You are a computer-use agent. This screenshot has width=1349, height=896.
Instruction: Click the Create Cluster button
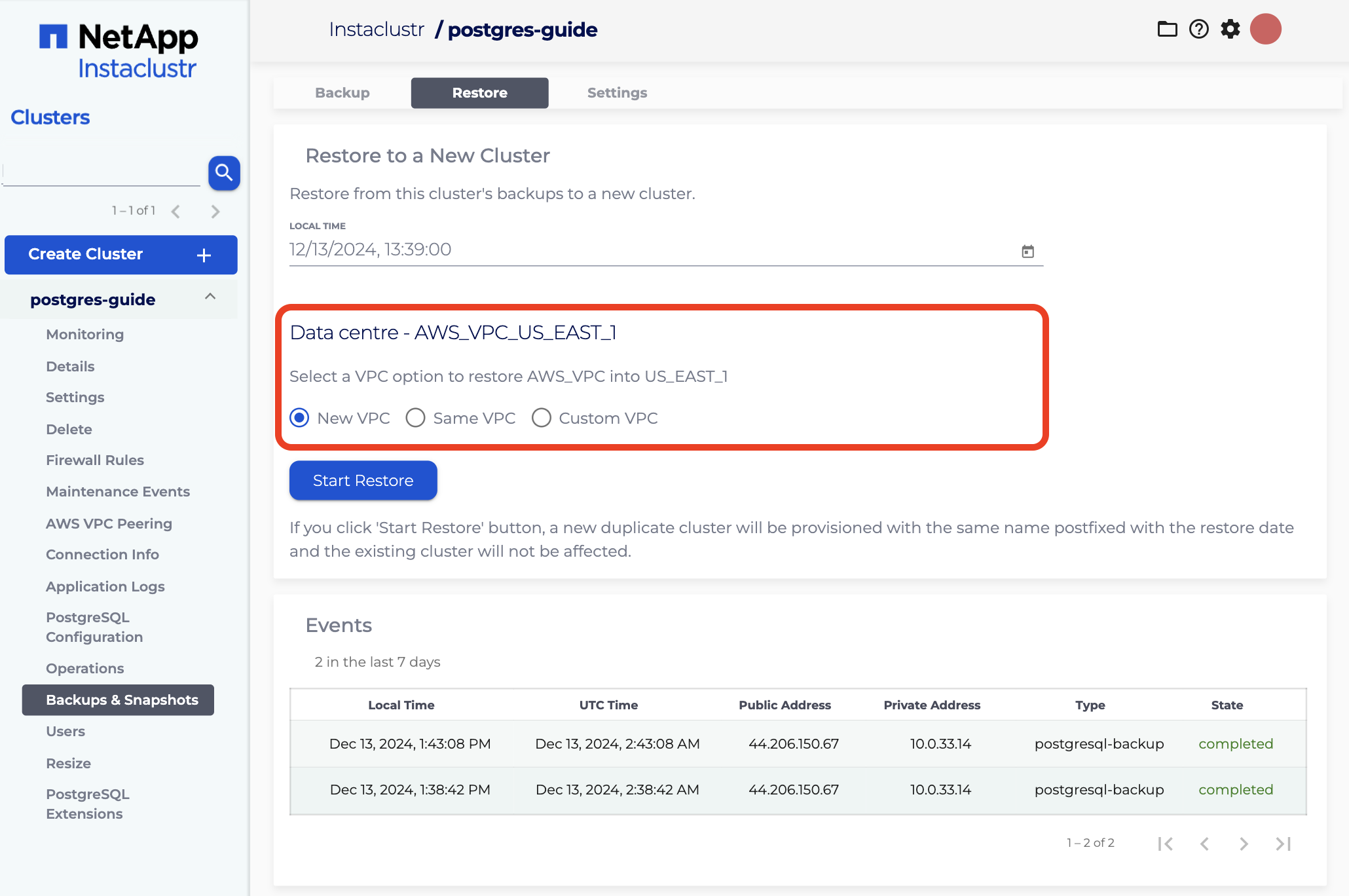tap(120, 255)
